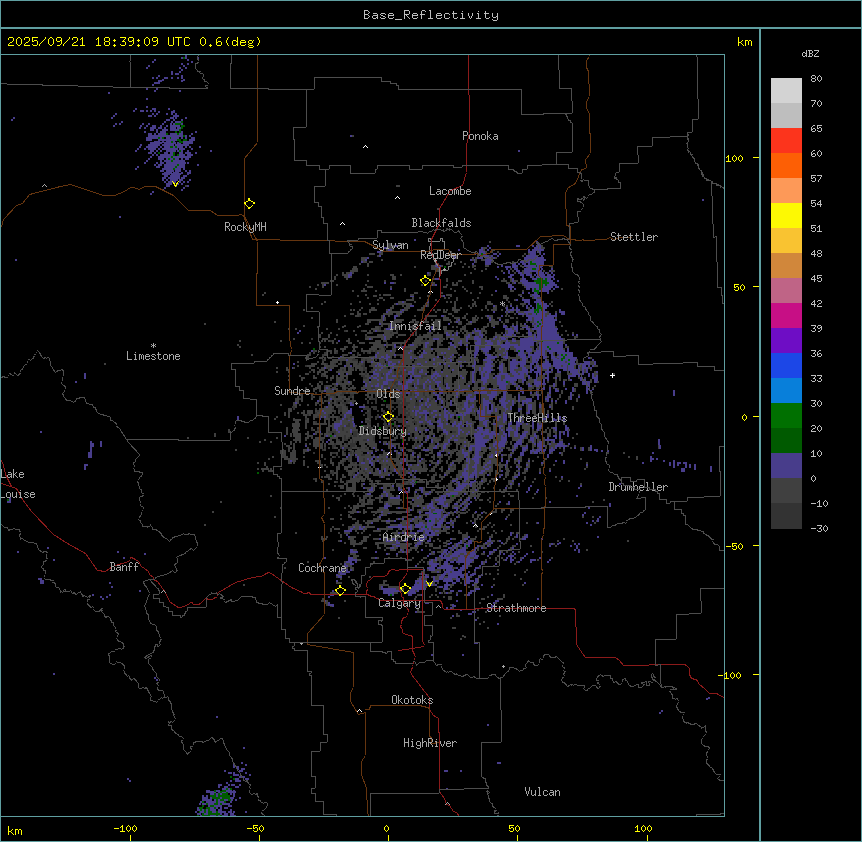The height and width of the screenshot is (842, 862).
Task: Pick the green 20-30 dBZ legend swatch
Action: pos(786,415)
